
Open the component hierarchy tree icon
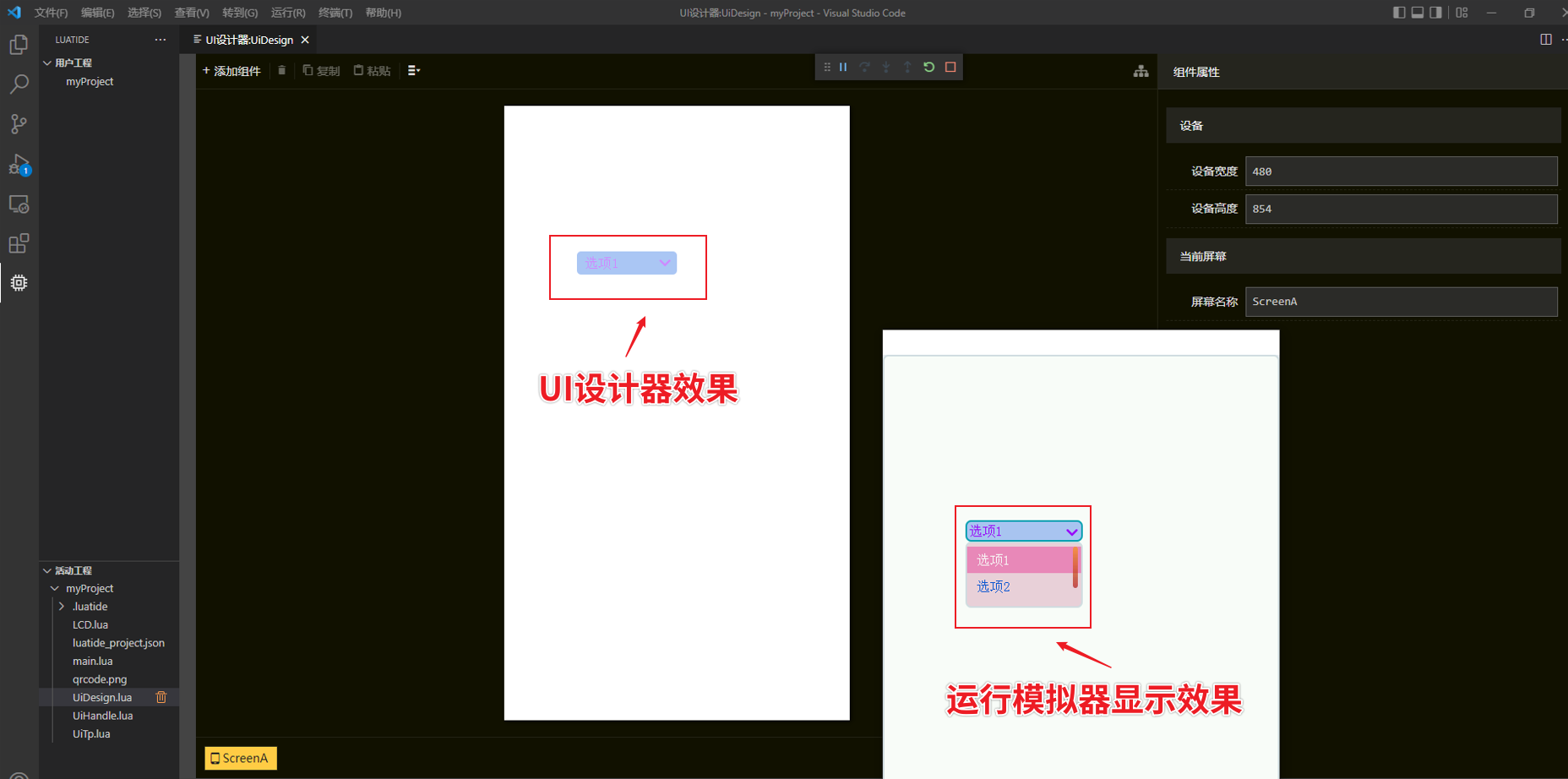point(1141,71)
